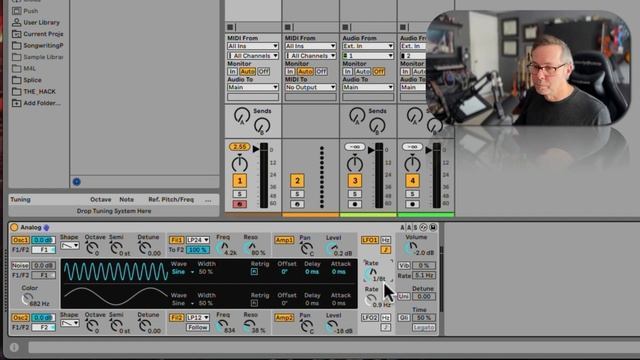Click the pan knob on track 4
640x360 pixels.
pos(412,164)
